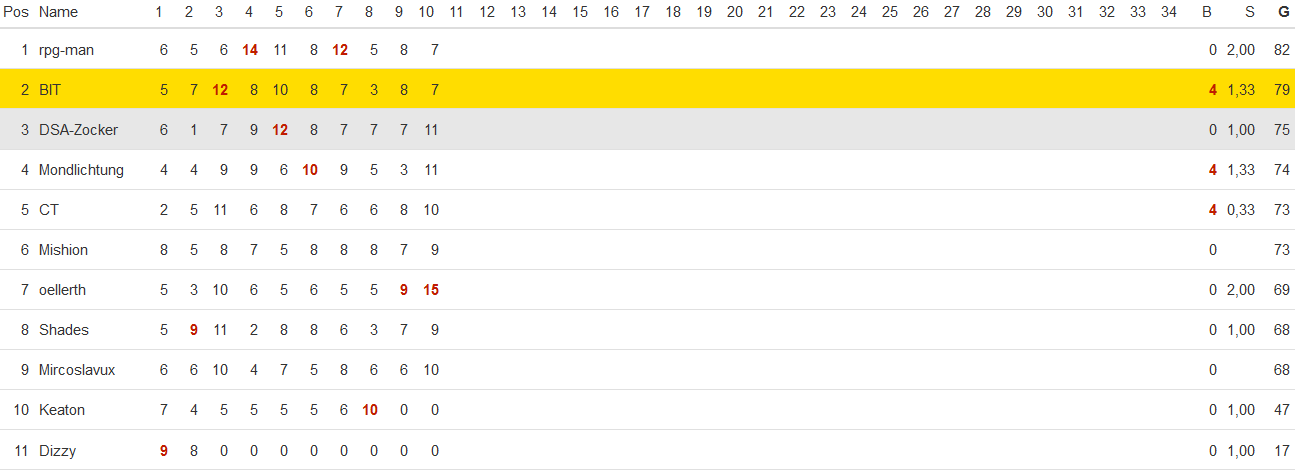Image resolution: width=1295 pixels, height=470 pixels.
Task: Sort by the Name column header
Action: [x=58, y=12]
